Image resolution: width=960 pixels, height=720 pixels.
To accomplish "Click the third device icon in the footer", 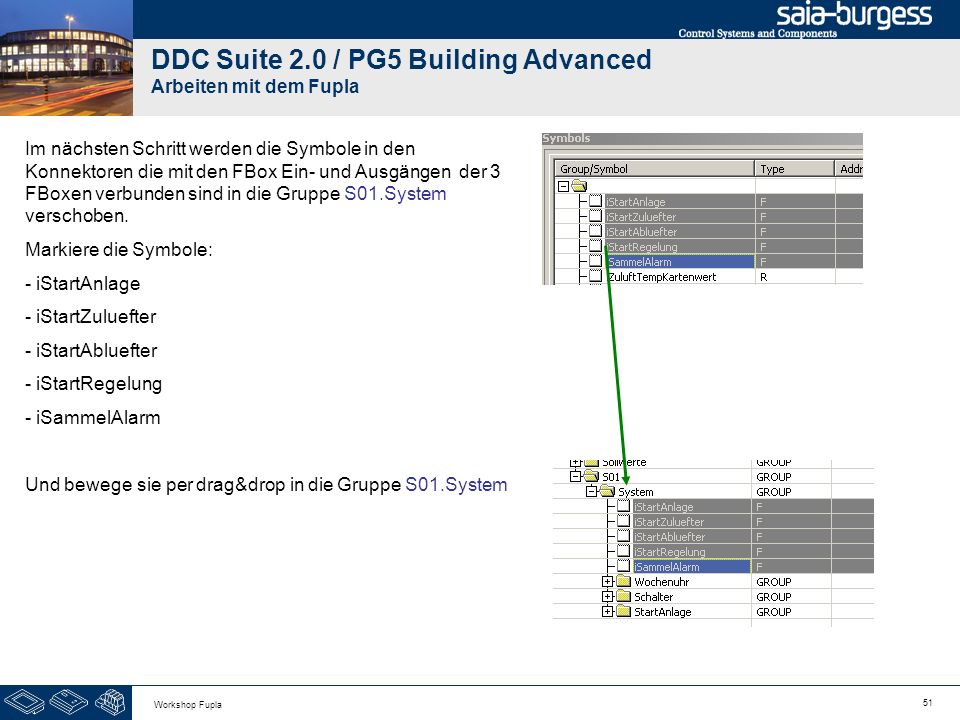I will pyautogui.click(x=110, y=702).
